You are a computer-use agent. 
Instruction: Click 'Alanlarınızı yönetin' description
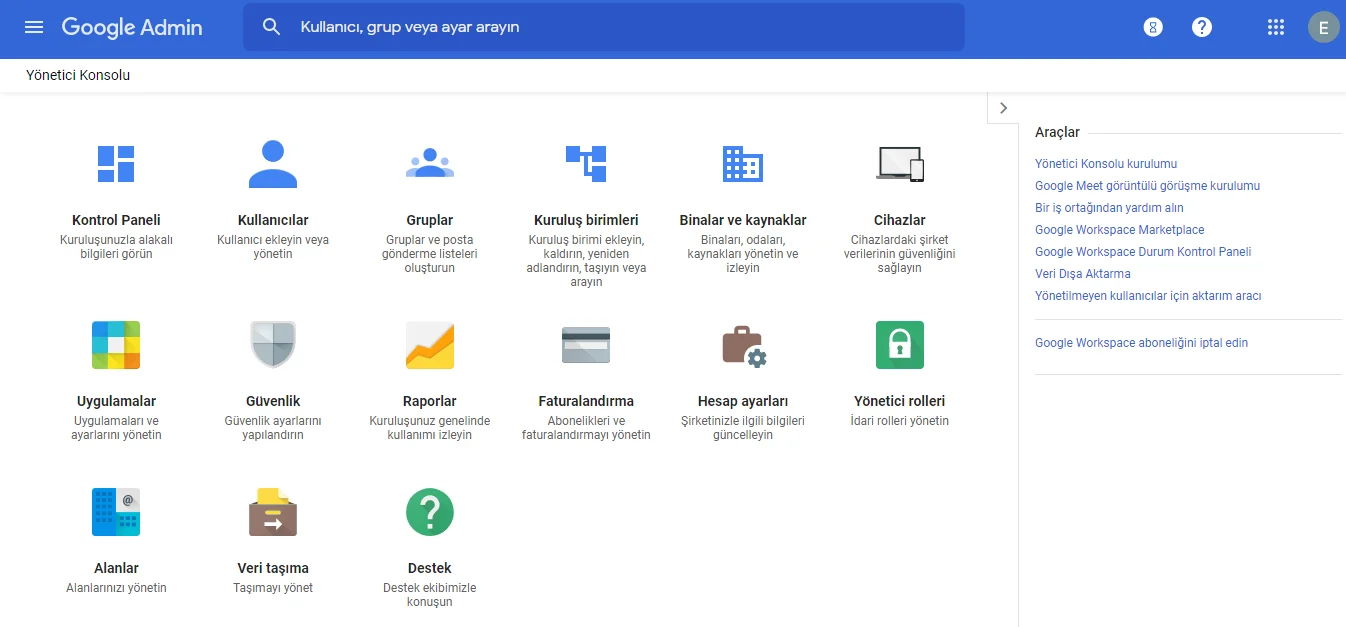[x=116, y=588]
